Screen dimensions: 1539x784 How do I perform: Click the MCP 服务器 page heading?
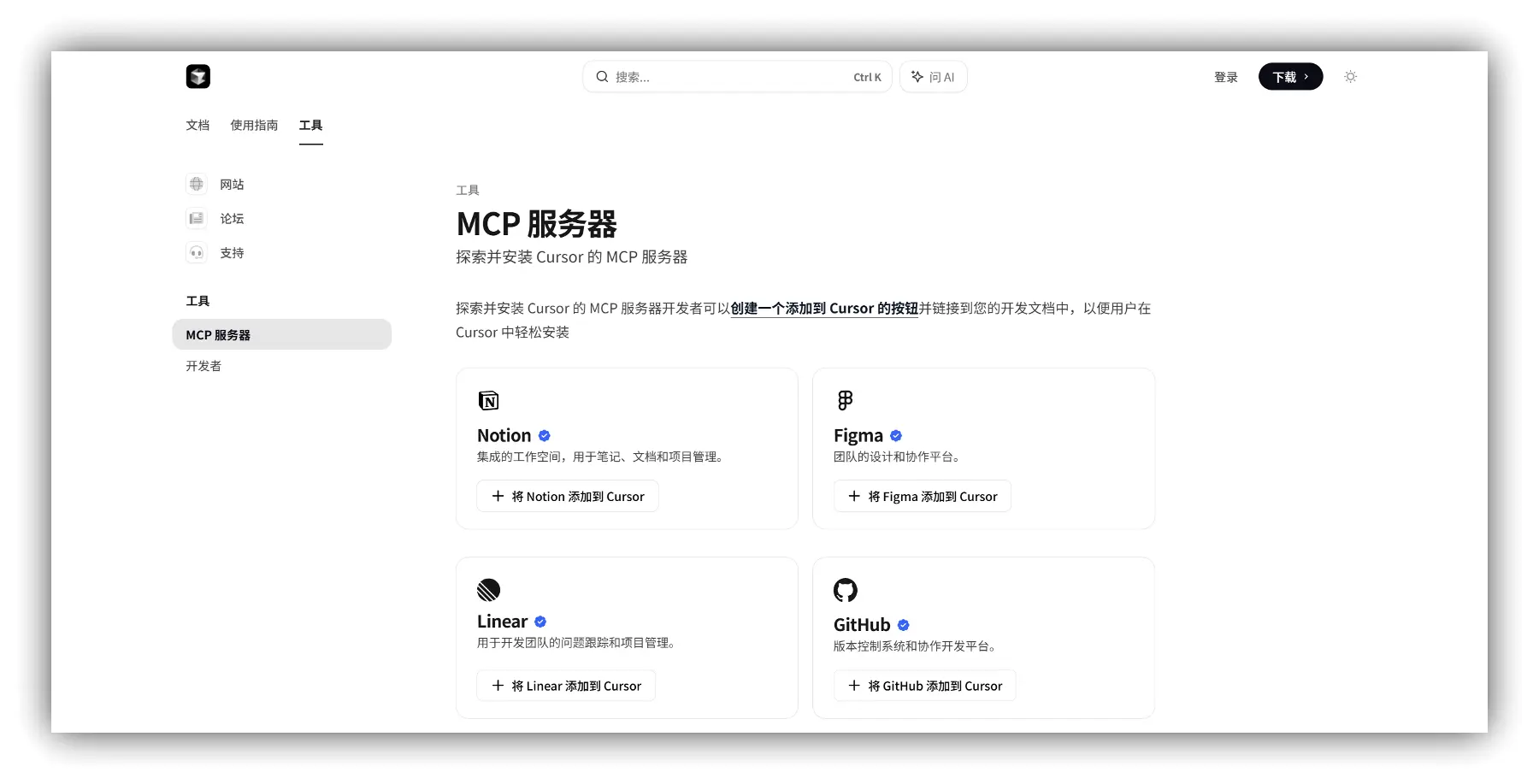pos(536,224)
